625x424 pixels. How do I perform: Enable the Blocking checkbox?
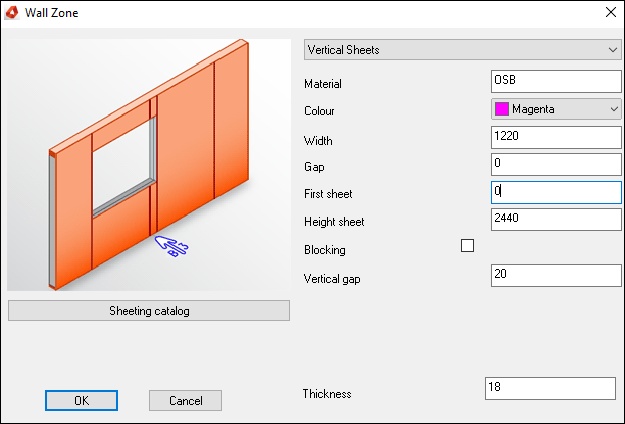pos(467,245)
